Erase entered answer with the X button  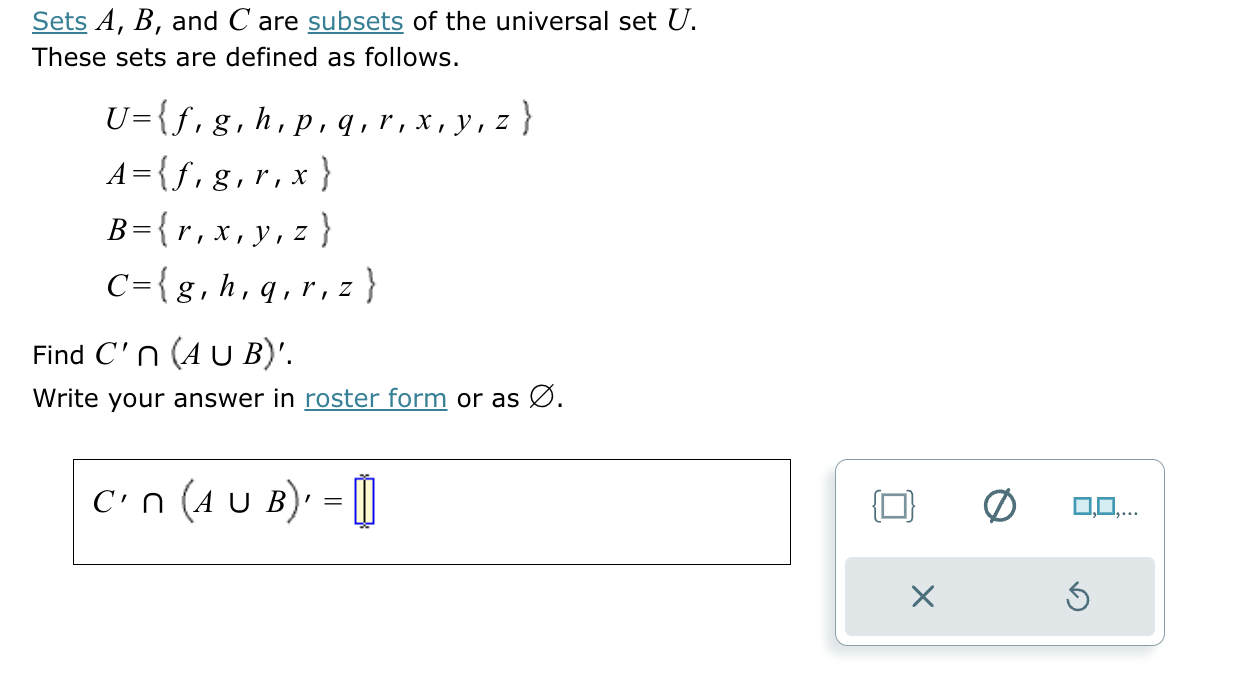[x=922, y=596]
